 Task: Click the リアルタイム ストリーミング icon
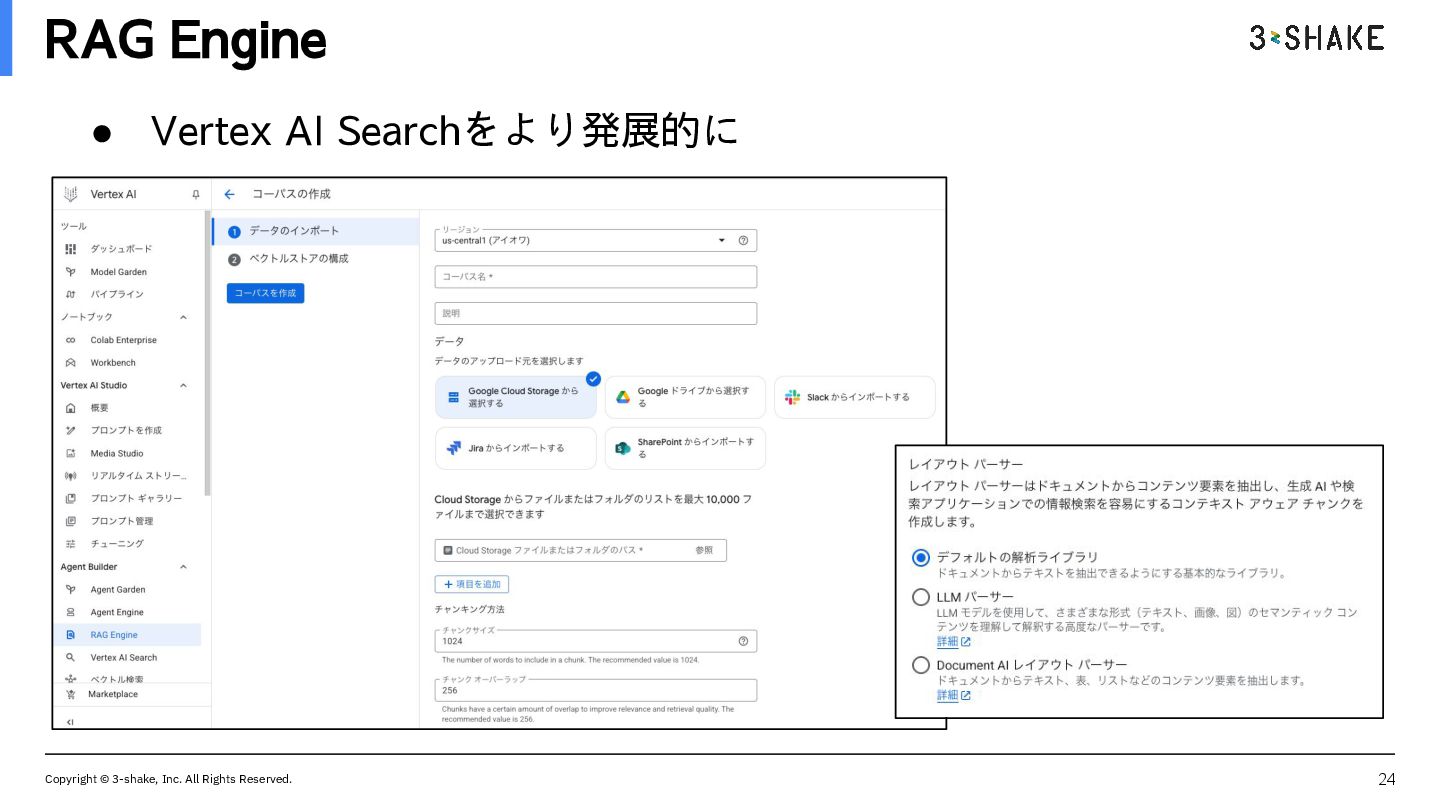point(70,476)
